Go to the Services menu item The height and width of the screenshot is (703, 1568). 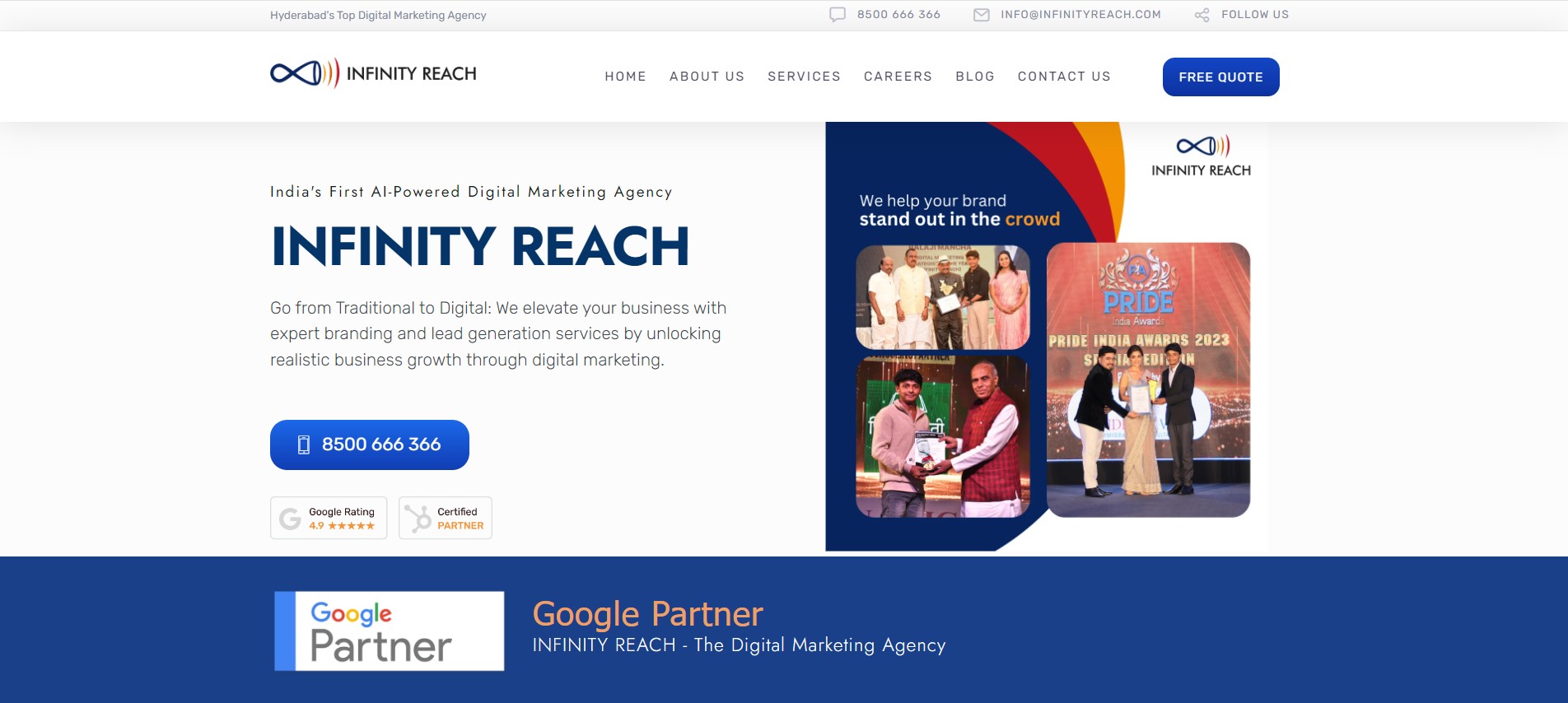pyautogui.click(x=804, y=77)
